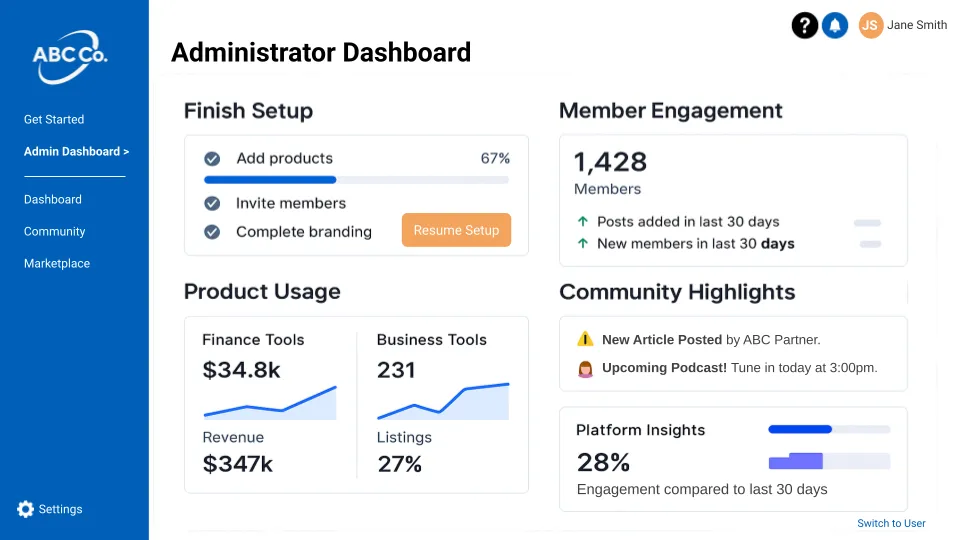This screenshot has width=960, height=540.
Task: Open the Community section in sidebar
Action: coord(55,231)
